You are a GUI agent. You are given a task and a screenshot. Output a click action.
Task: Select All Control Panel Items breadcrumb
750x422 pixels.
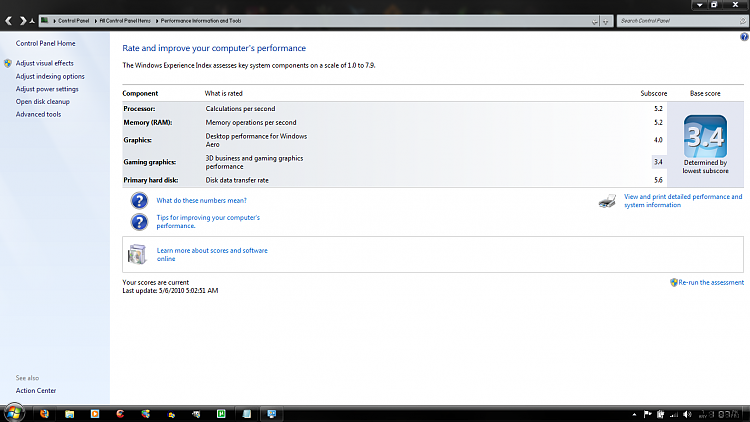[x=125, y=21]
